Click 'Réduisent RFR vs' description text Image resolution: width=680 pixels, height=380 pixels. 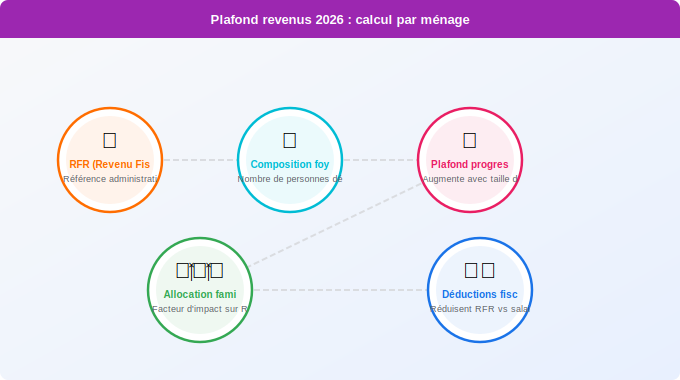pos(480,309)
